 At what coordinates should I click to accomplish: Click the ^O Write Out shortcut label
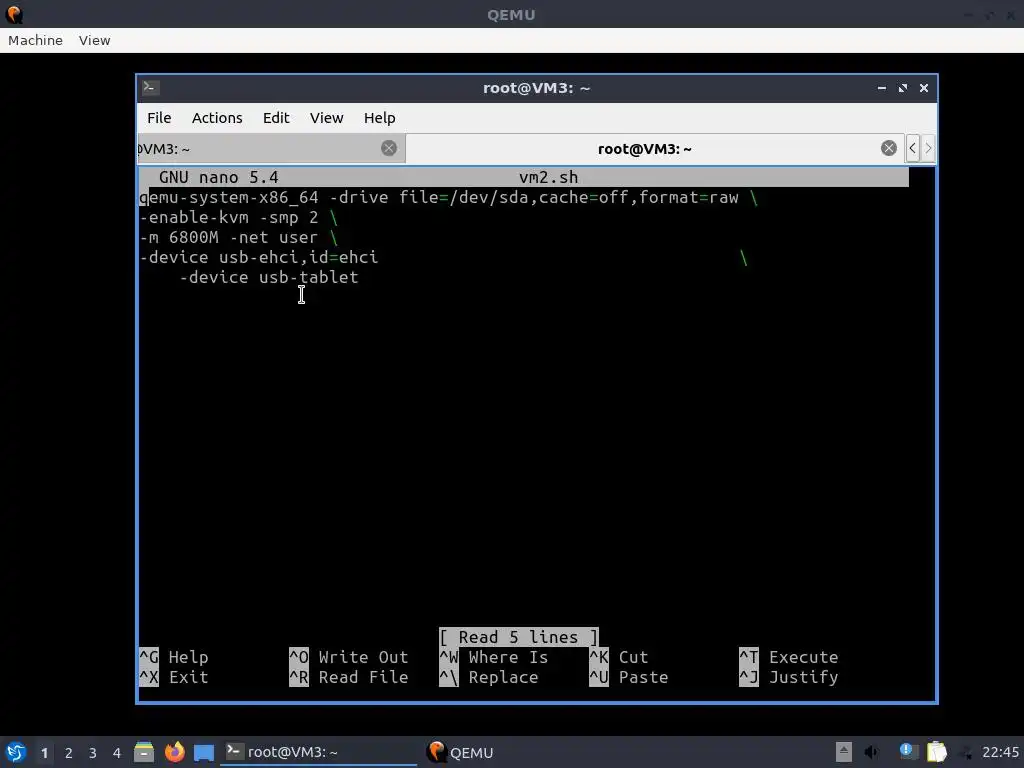(x=349, y=657)
